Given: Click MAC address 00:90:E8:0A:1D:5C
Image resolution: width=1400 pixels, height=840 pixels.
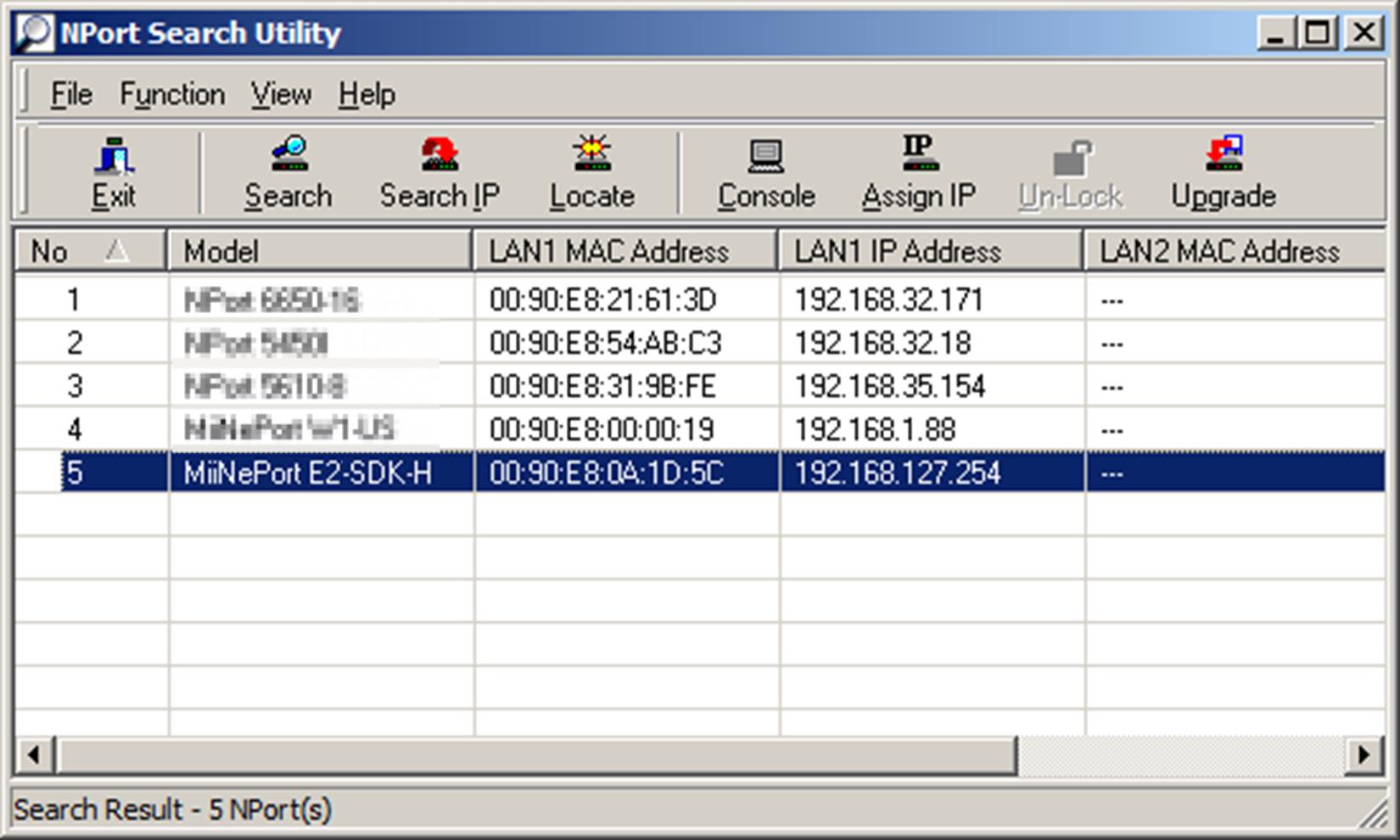Looking at the screenshot, I should coord(607,473).
